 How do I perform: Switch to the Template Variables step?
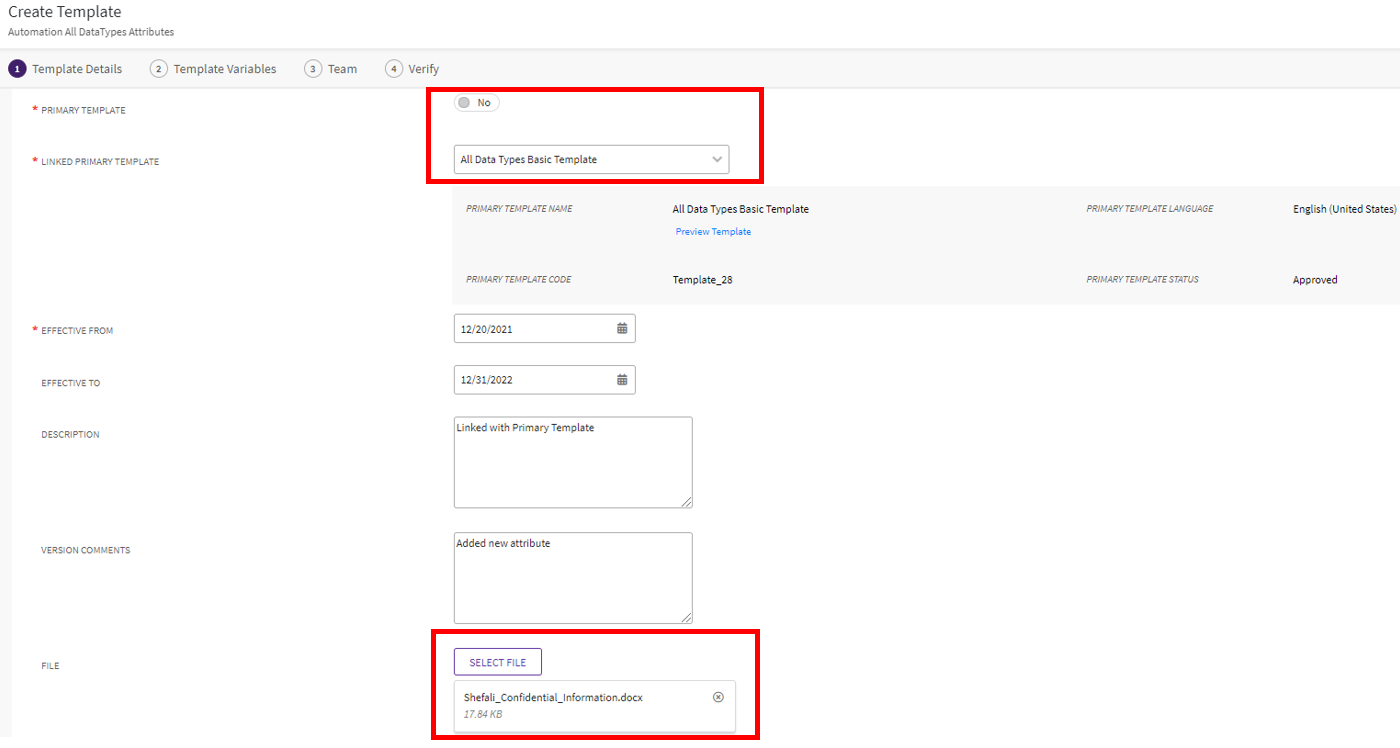(x=225, y=69)
